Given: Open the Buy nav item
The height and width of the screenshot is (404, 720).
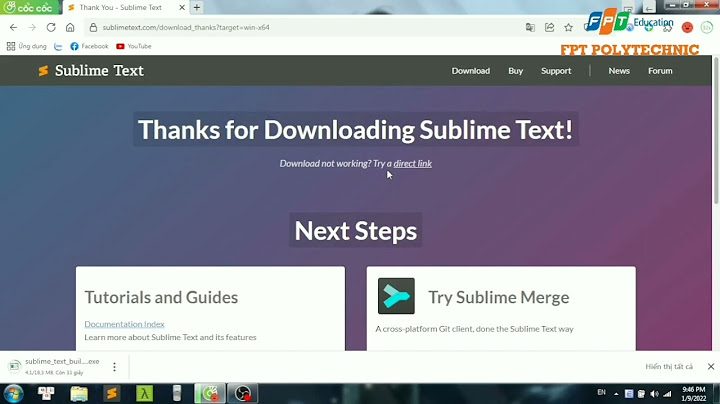Looking at the screenshot, I should coord(515,71).
